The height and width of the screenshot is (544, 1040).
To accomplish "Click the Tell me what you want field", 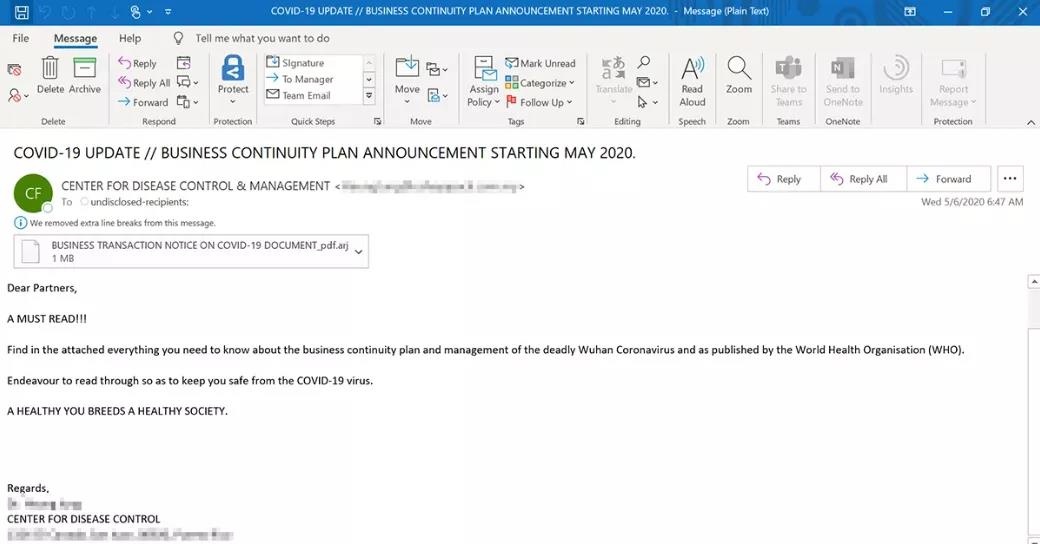I will pyautogui.click(x=262, y=38).
